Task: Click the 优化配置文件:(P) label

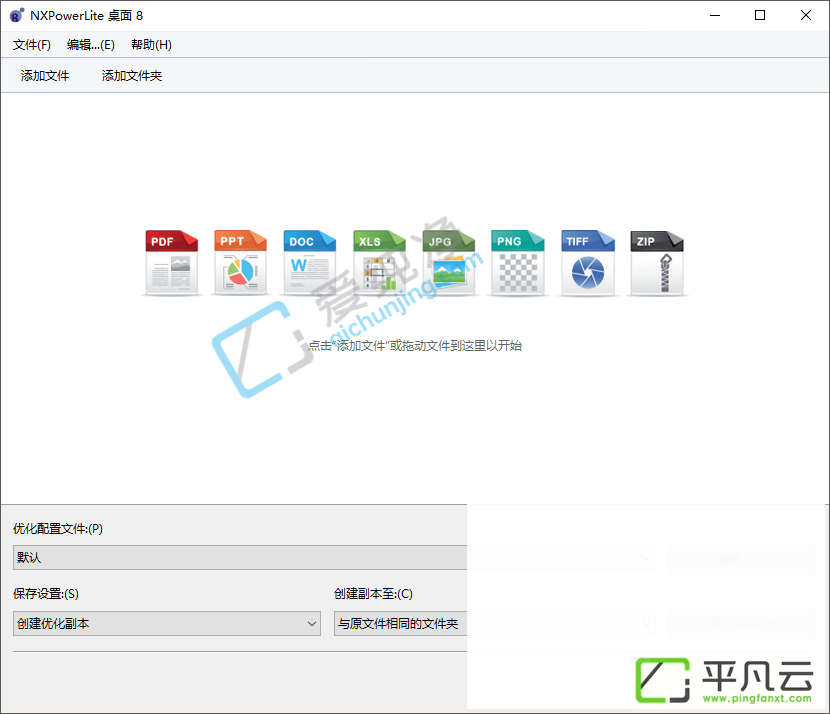Action: pos(58,529)
